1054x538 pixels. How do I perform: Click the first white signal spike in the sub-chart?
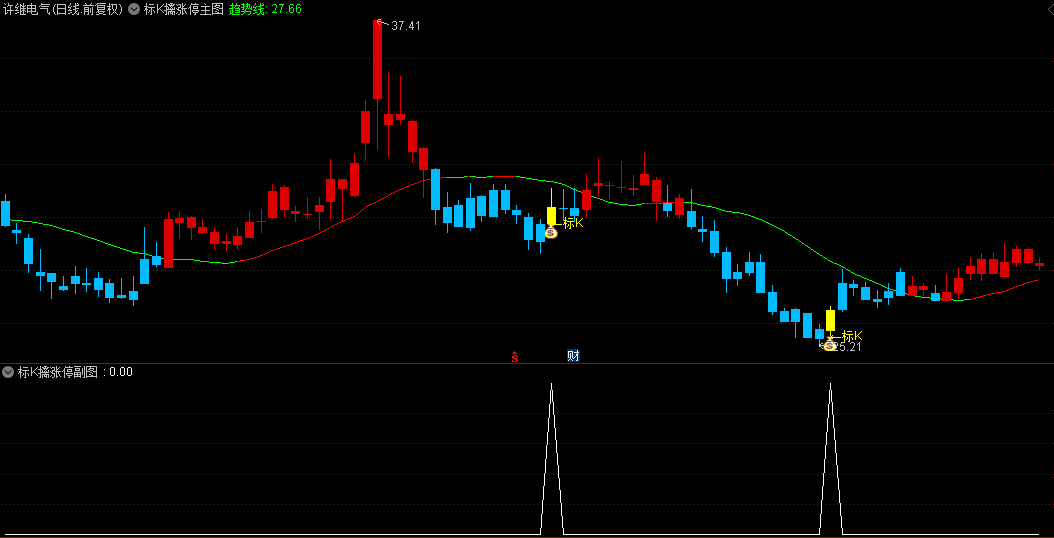click(x=551, y=459)
